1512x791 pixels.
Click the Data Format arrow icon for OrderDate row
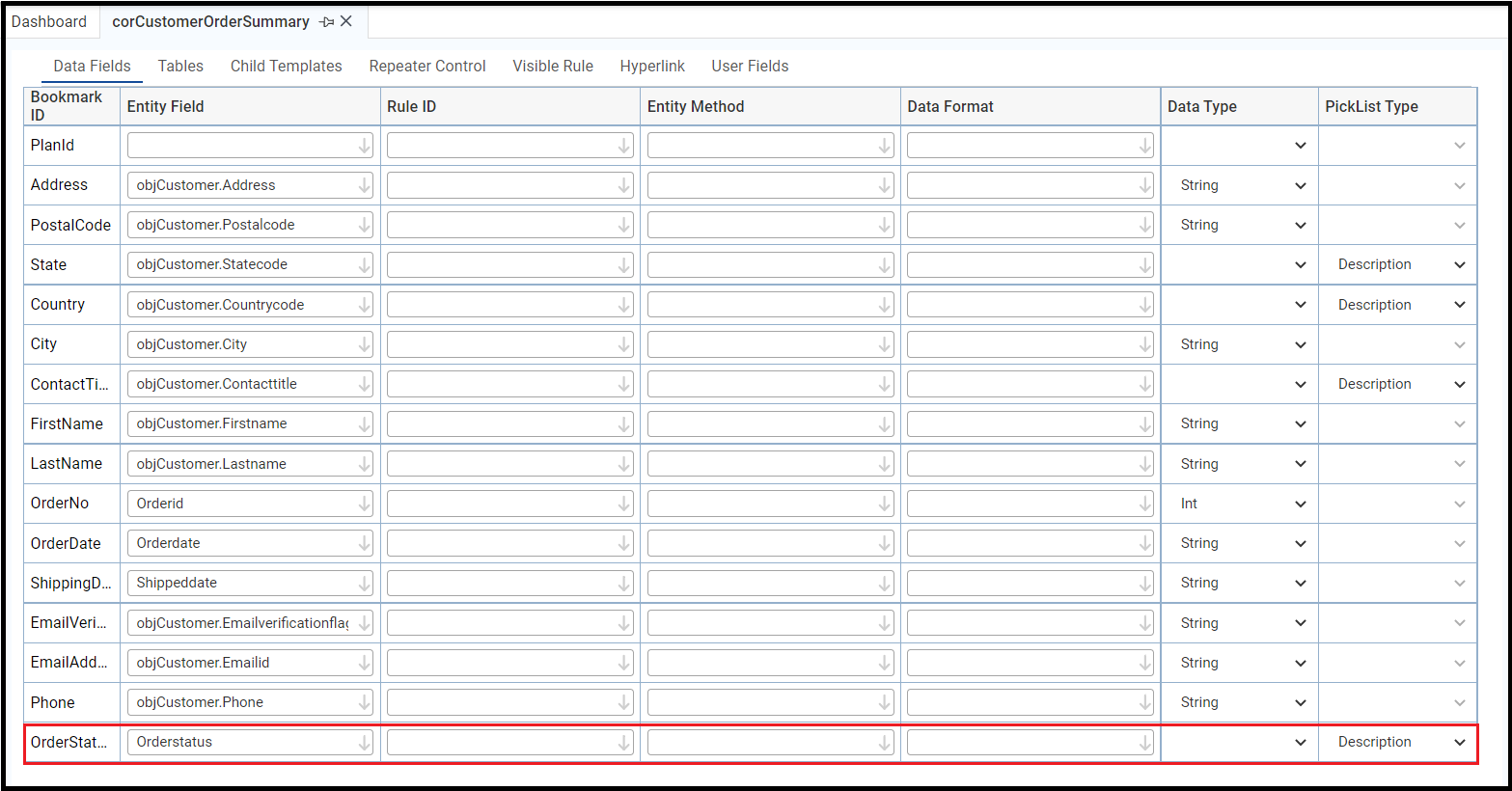(1145, 543)
